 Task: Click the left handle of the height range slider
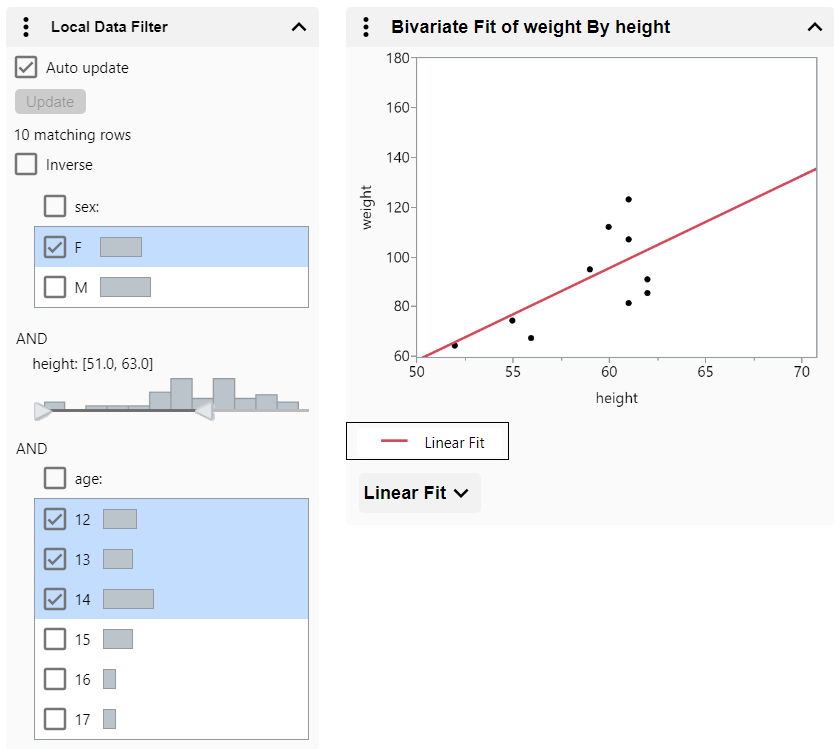pyautogui.click(x=42, y=410)
